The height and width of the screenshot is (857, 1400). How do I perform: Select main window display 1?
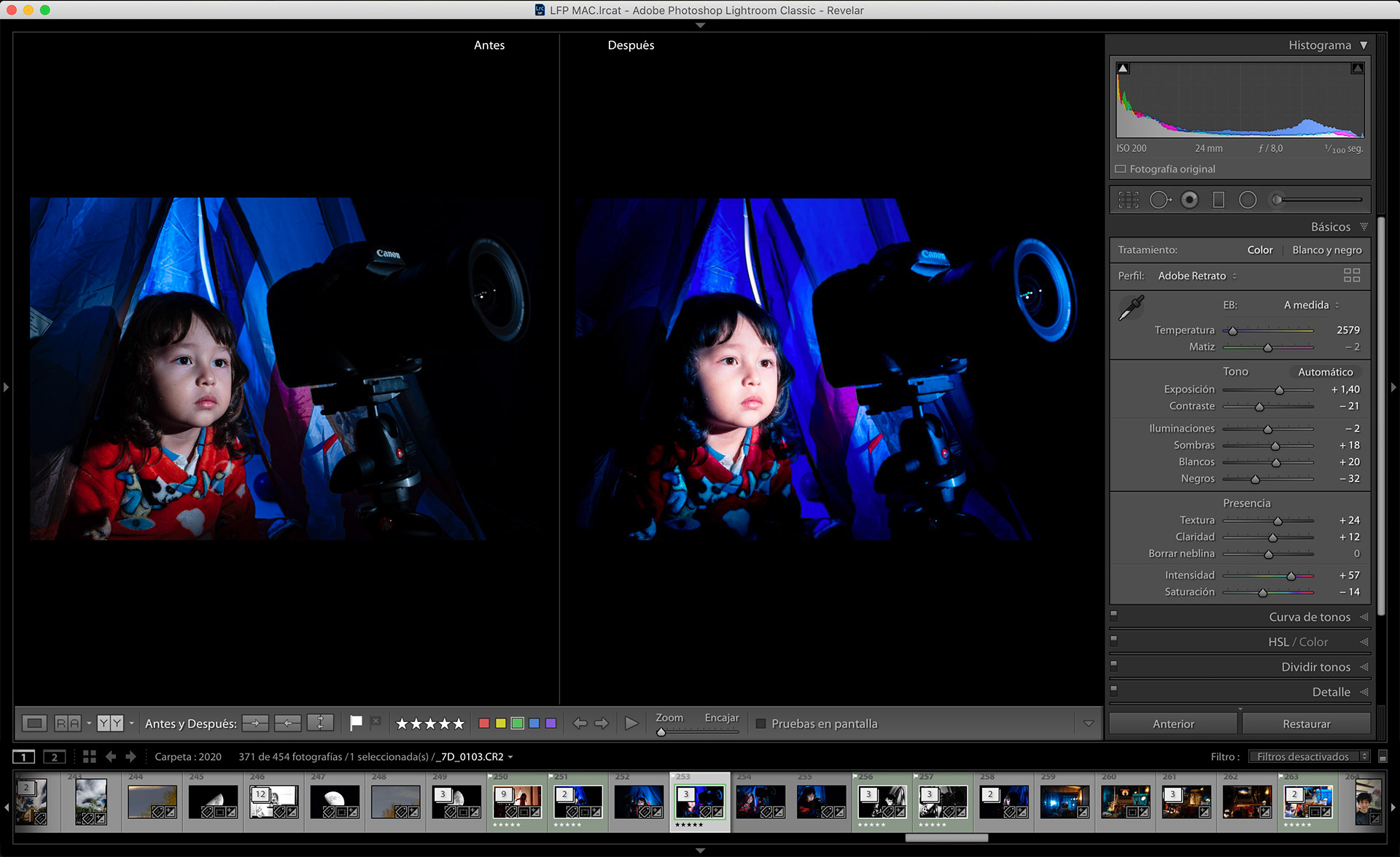[x=23, y=756]
